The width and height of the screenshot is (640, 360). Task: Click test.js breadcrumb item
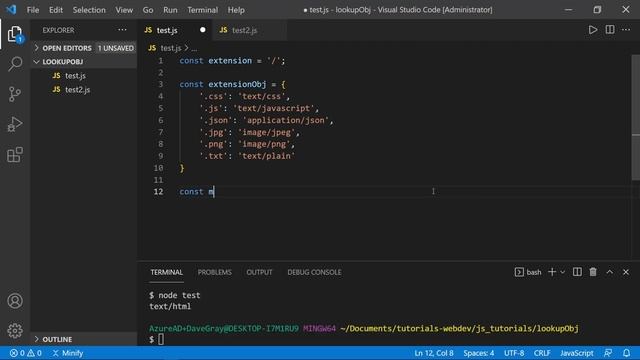pyautogui.click(x=171, y=48)
